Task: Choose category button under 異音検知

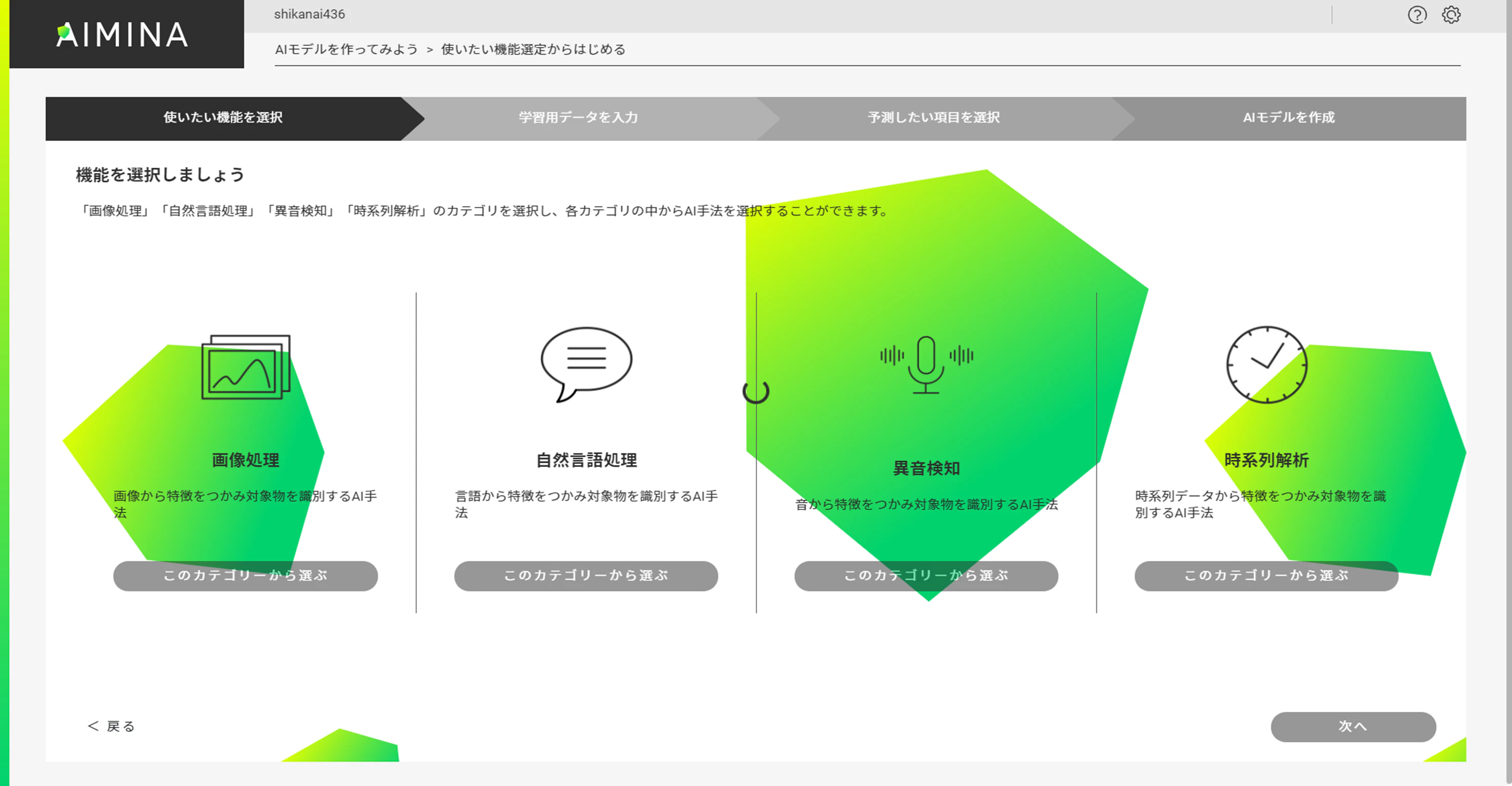Action: pyautogui.click(x=926, y=575)
